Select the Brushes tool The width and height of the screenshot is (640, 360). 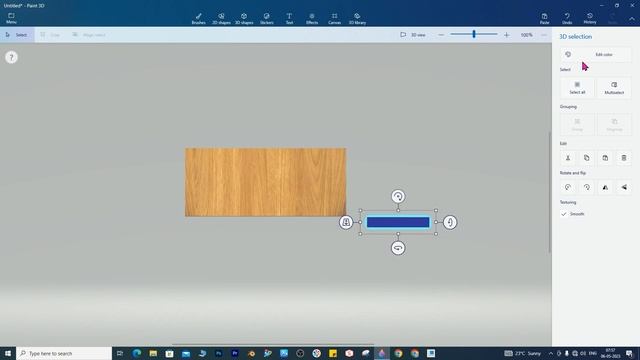coord(198,18)
